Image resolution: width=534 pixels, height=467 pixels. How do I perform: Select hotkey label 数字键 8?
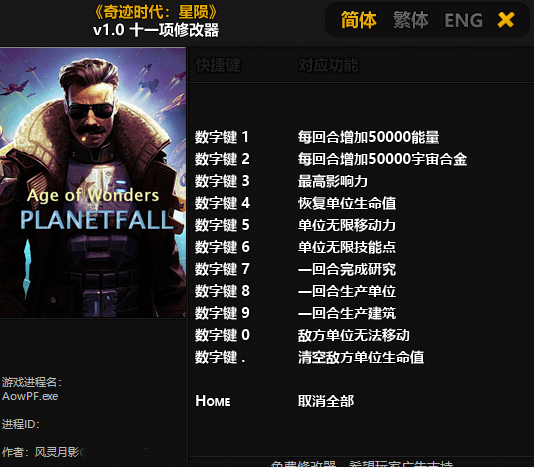point(222,291)
